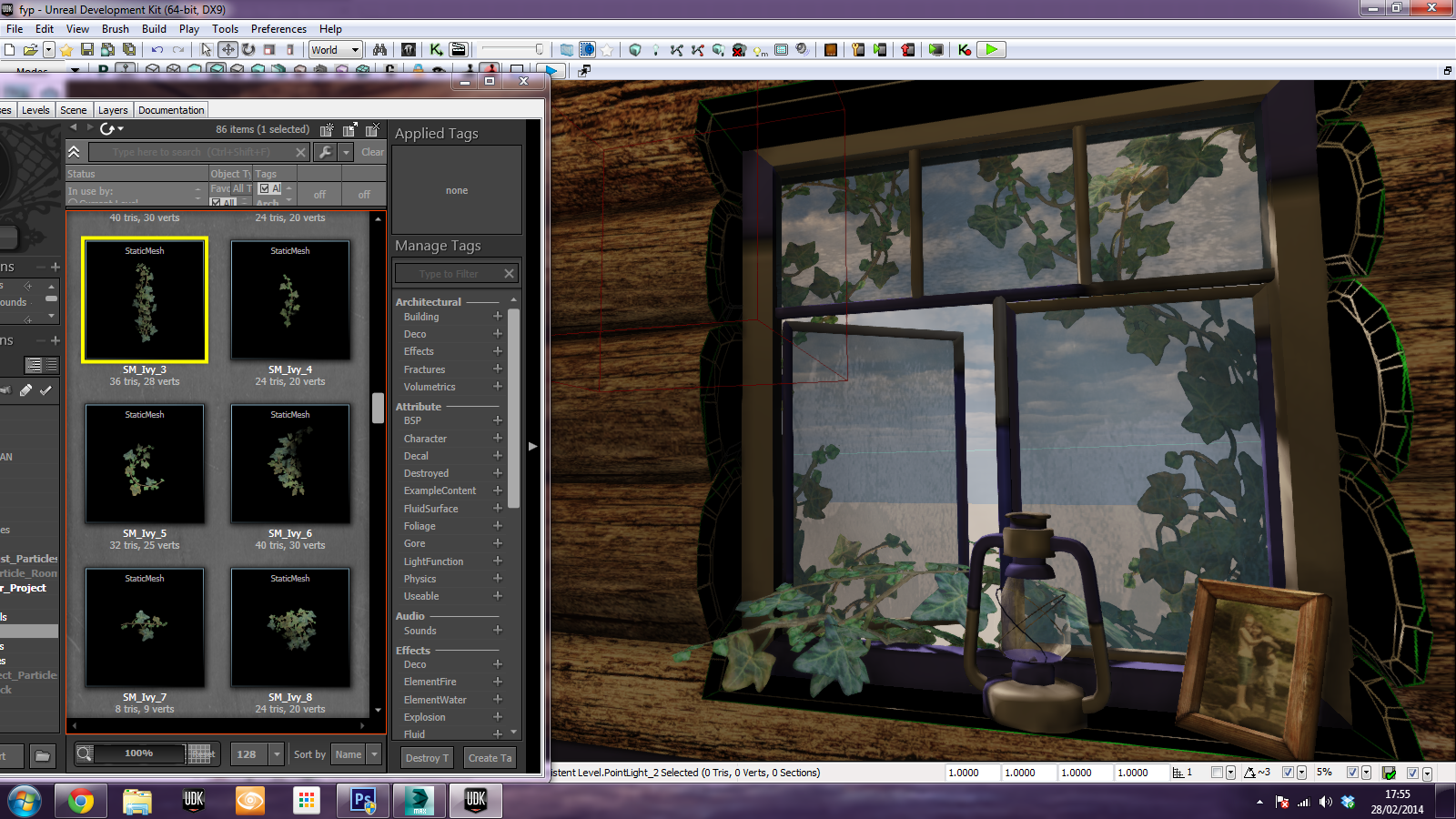Open Google Chrome from the taskbar

[x=80, y=801]
